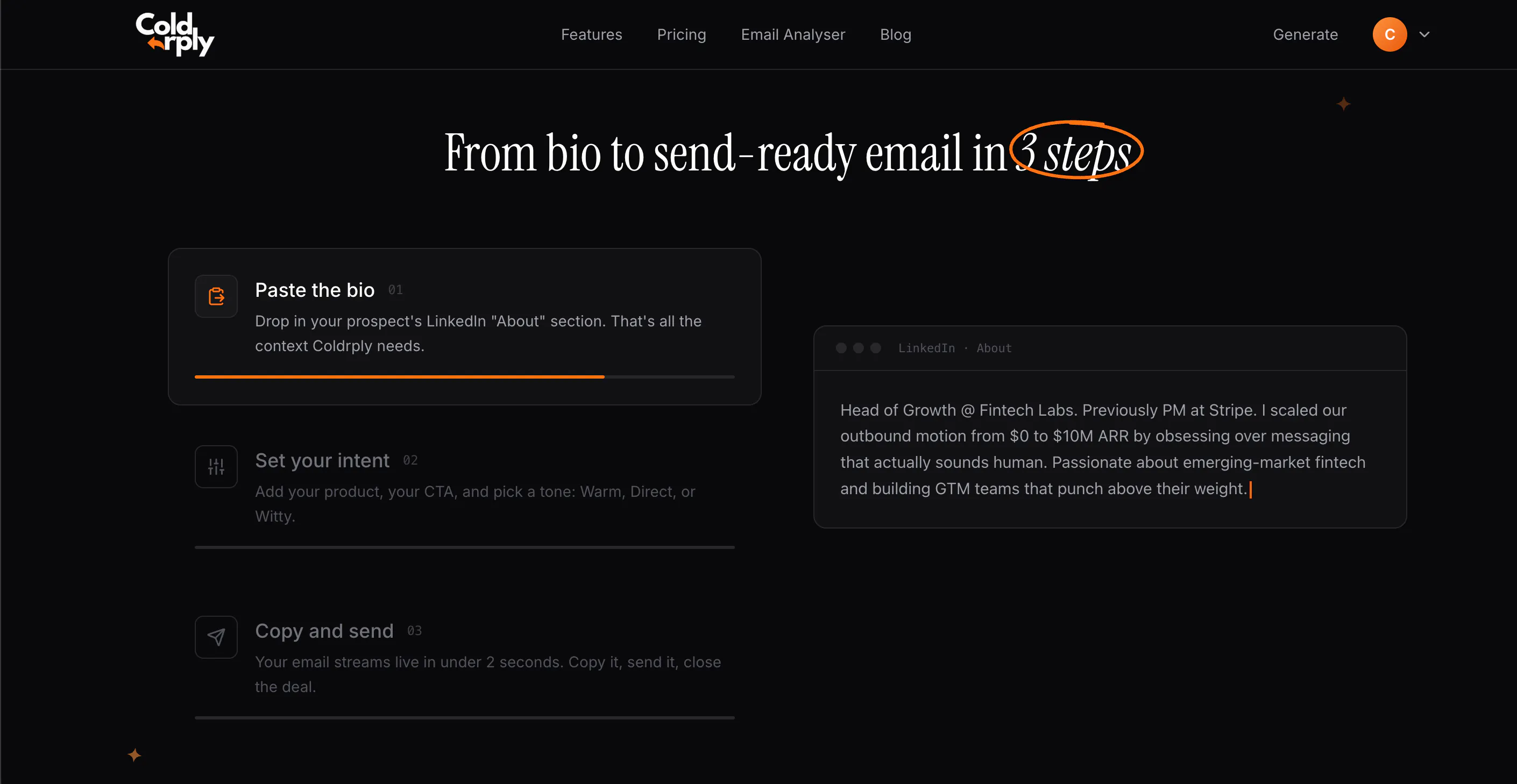Expand the account dropdown chevron

coord(1424,34)
